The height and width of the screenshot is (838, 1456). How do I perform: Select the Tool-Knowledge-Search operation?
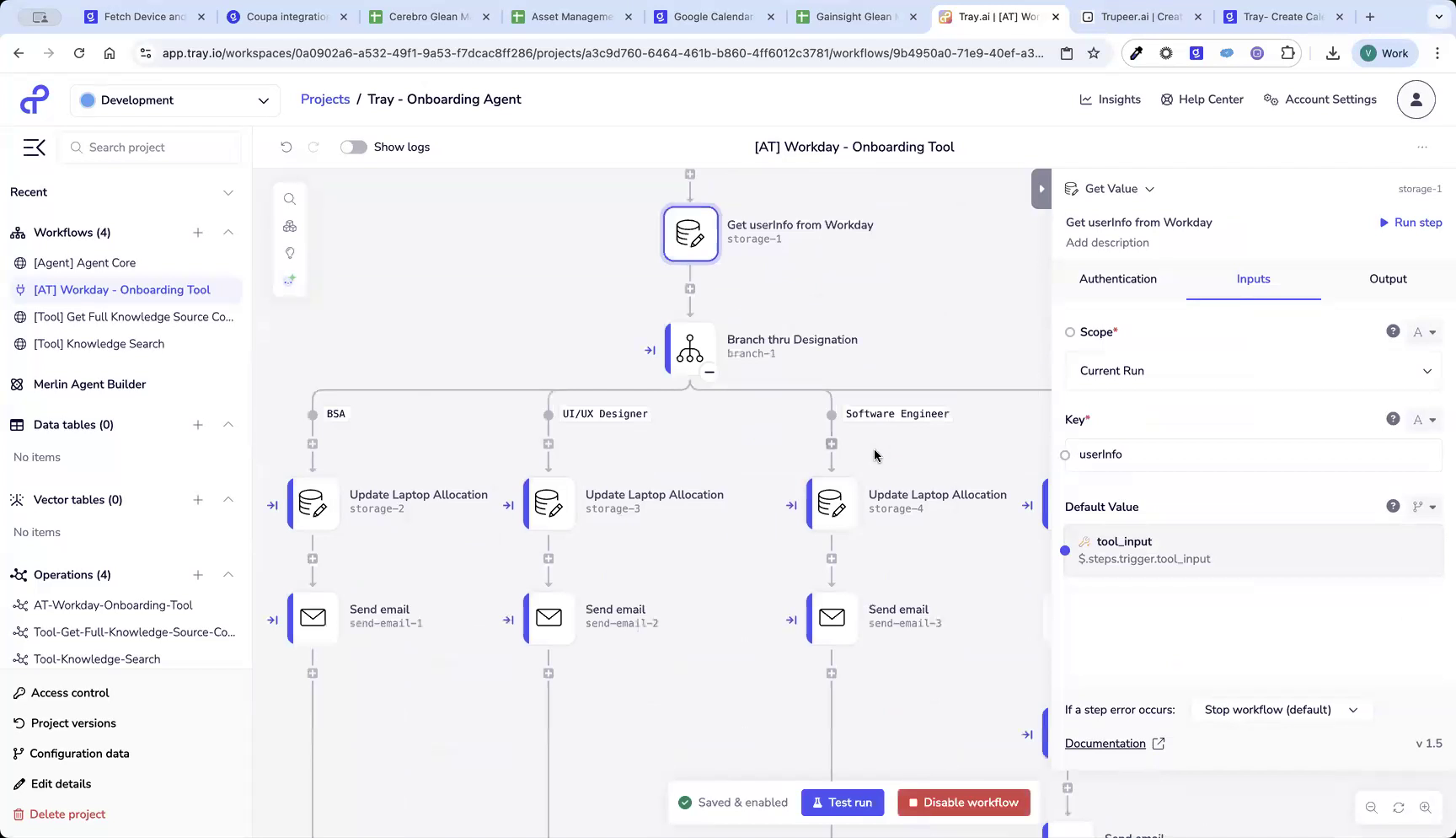94,658
